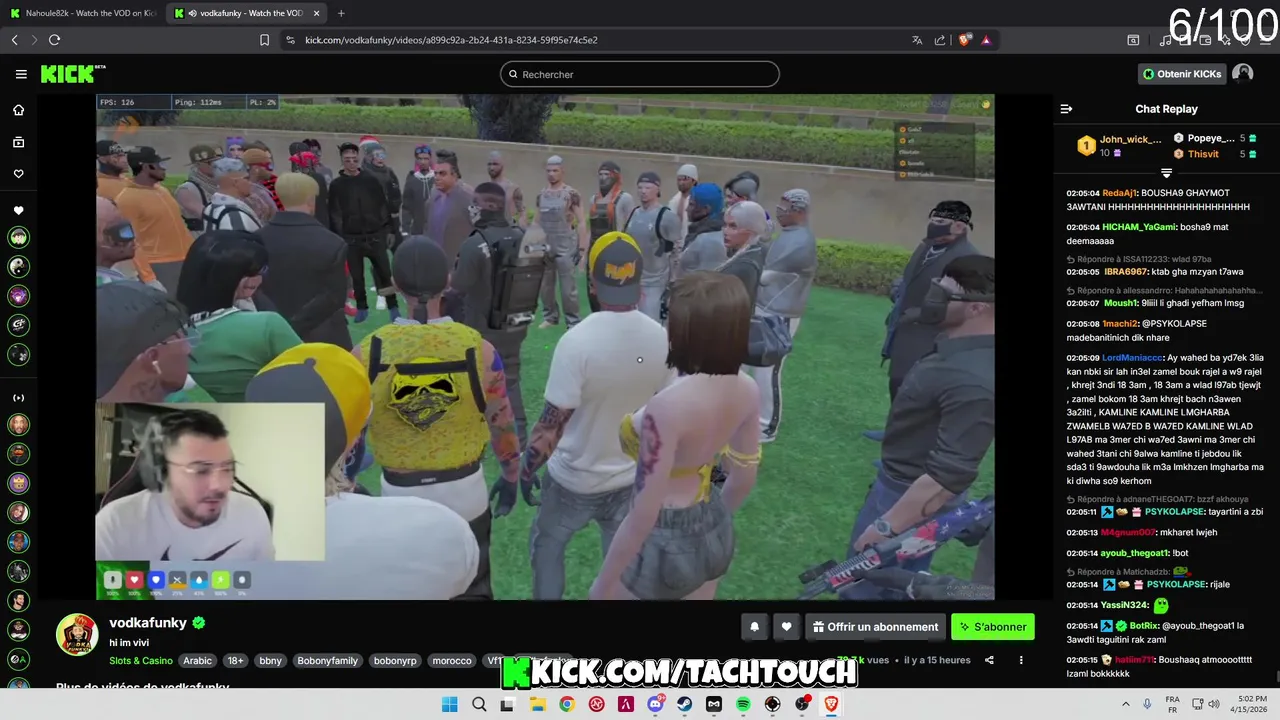Expand the chat leaderboard chevron

1166,173
